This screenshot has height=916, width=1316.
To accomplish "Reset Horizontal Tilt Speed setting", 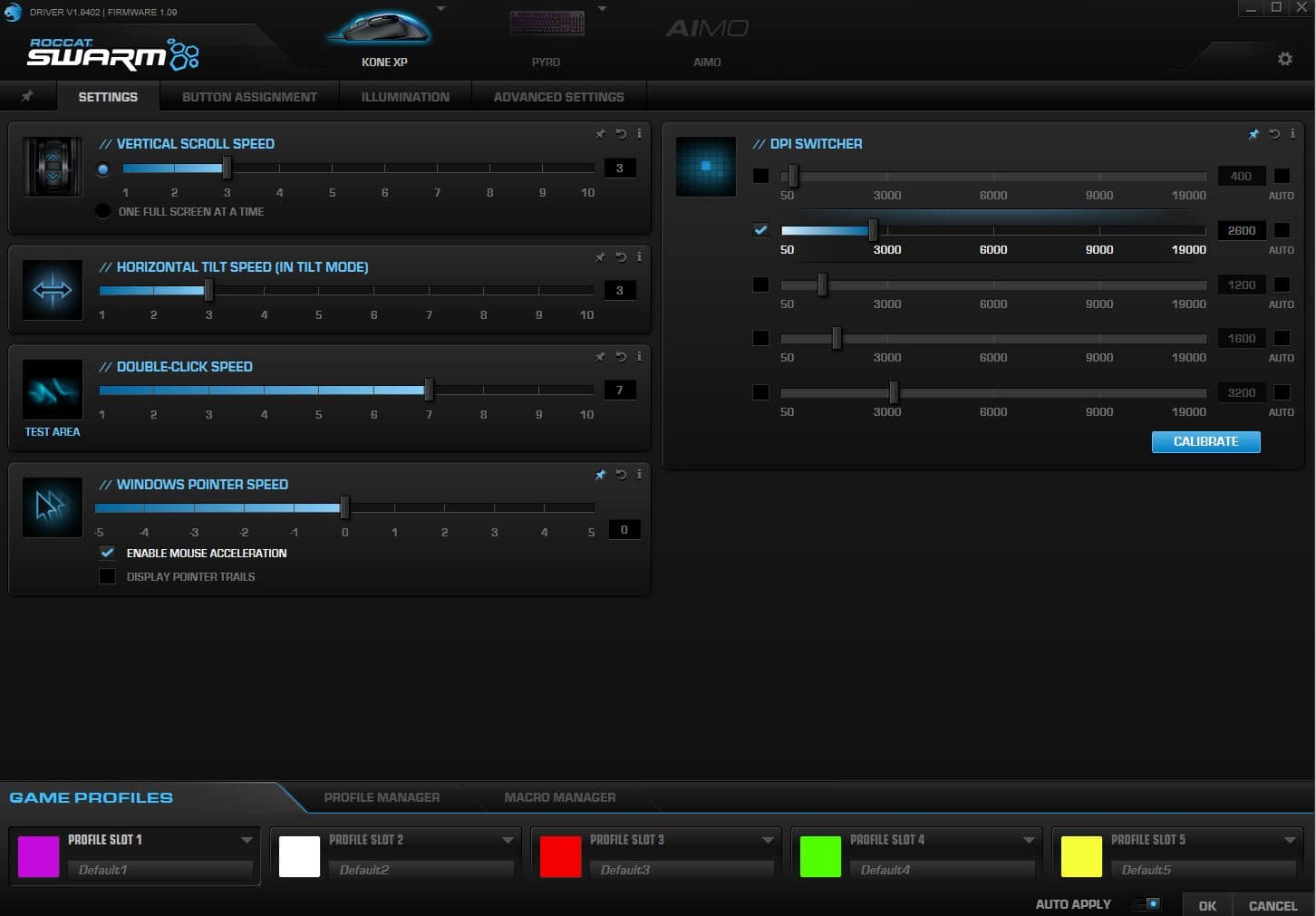I will (621, 256).
